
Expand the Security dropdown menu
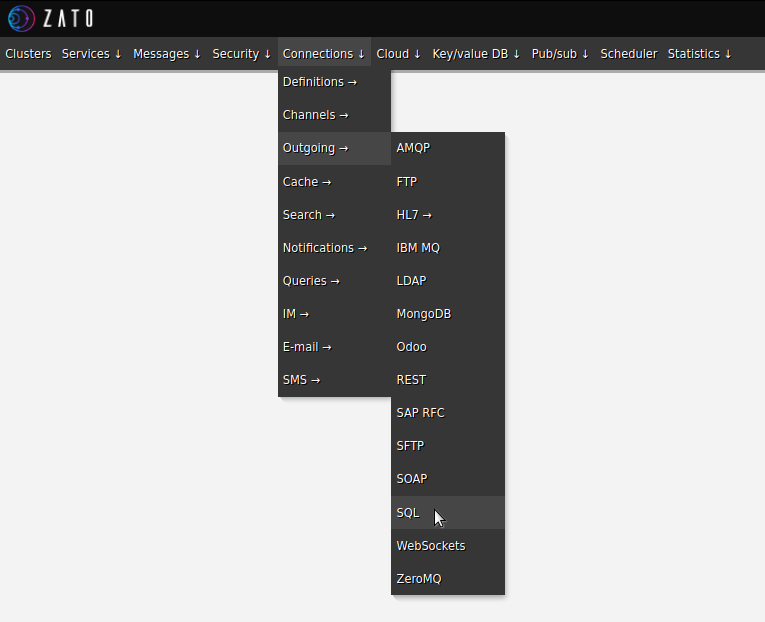tap(242, 54)
